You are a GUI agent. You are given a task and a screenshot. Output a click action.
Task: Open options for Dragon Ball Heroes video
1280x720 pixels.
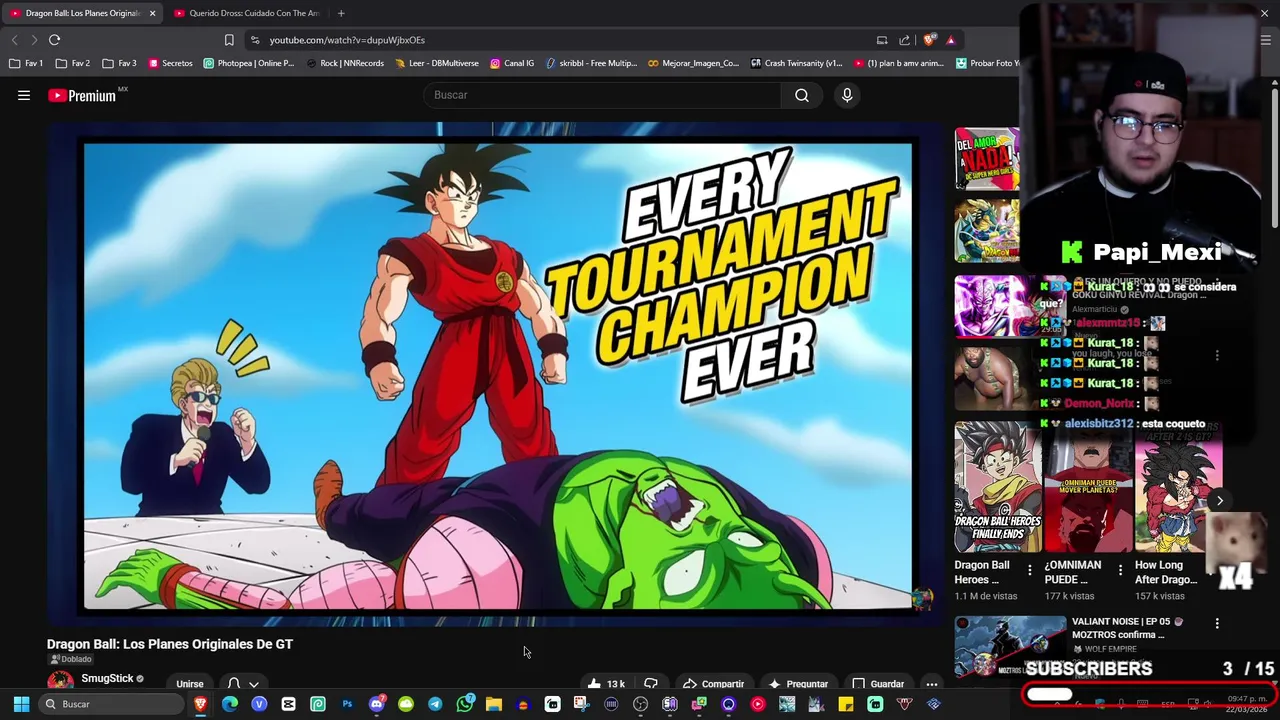point(1029,570)
